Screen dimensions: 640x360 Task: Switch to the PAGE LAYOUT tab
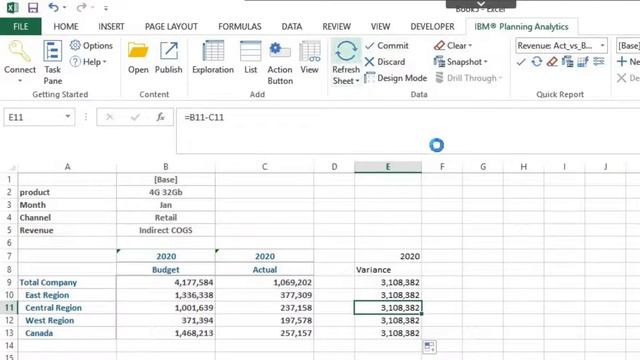point(171,27)
